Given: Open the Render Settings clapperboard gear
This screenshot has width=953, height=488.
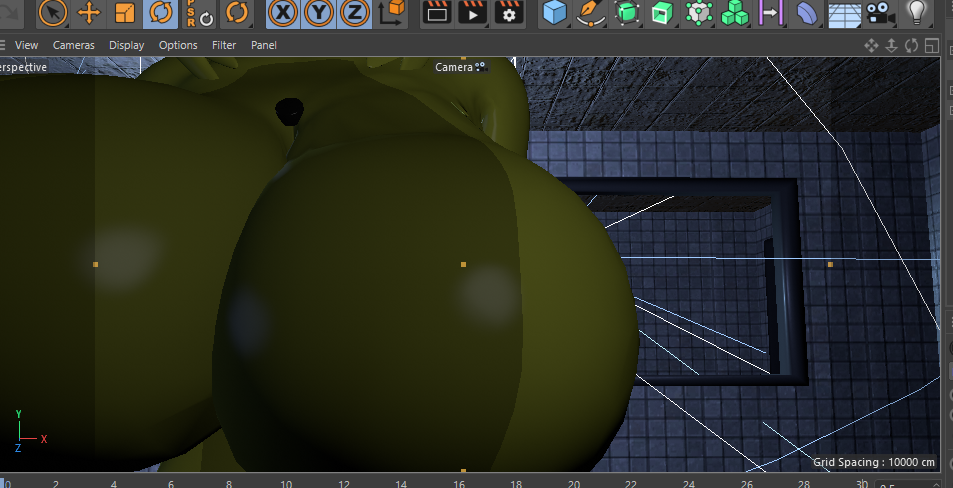Looking at the screenshot, I should point(509,13).
